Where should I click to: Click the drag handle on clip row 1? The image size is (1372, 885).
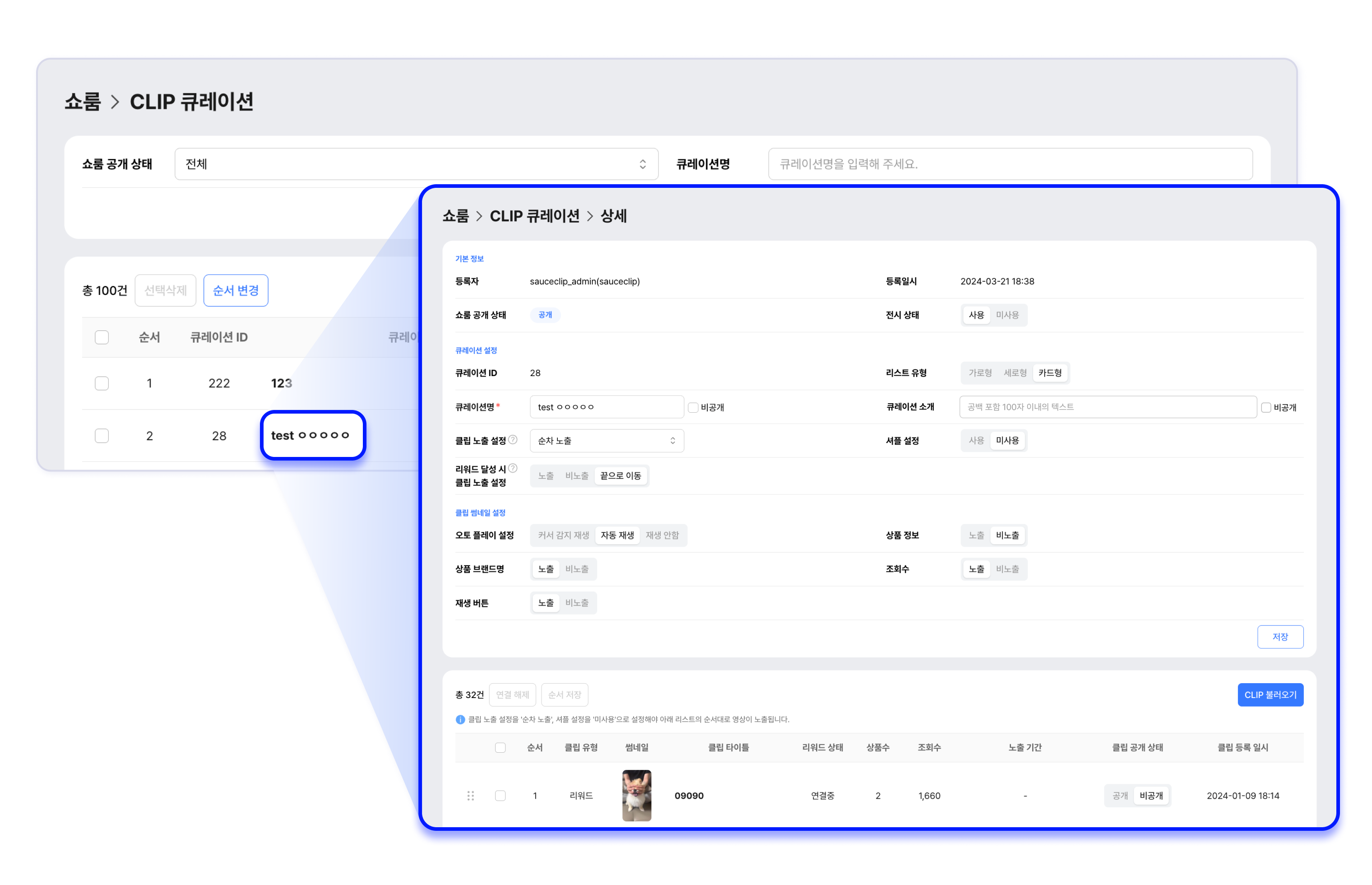(x=470, y=795)
